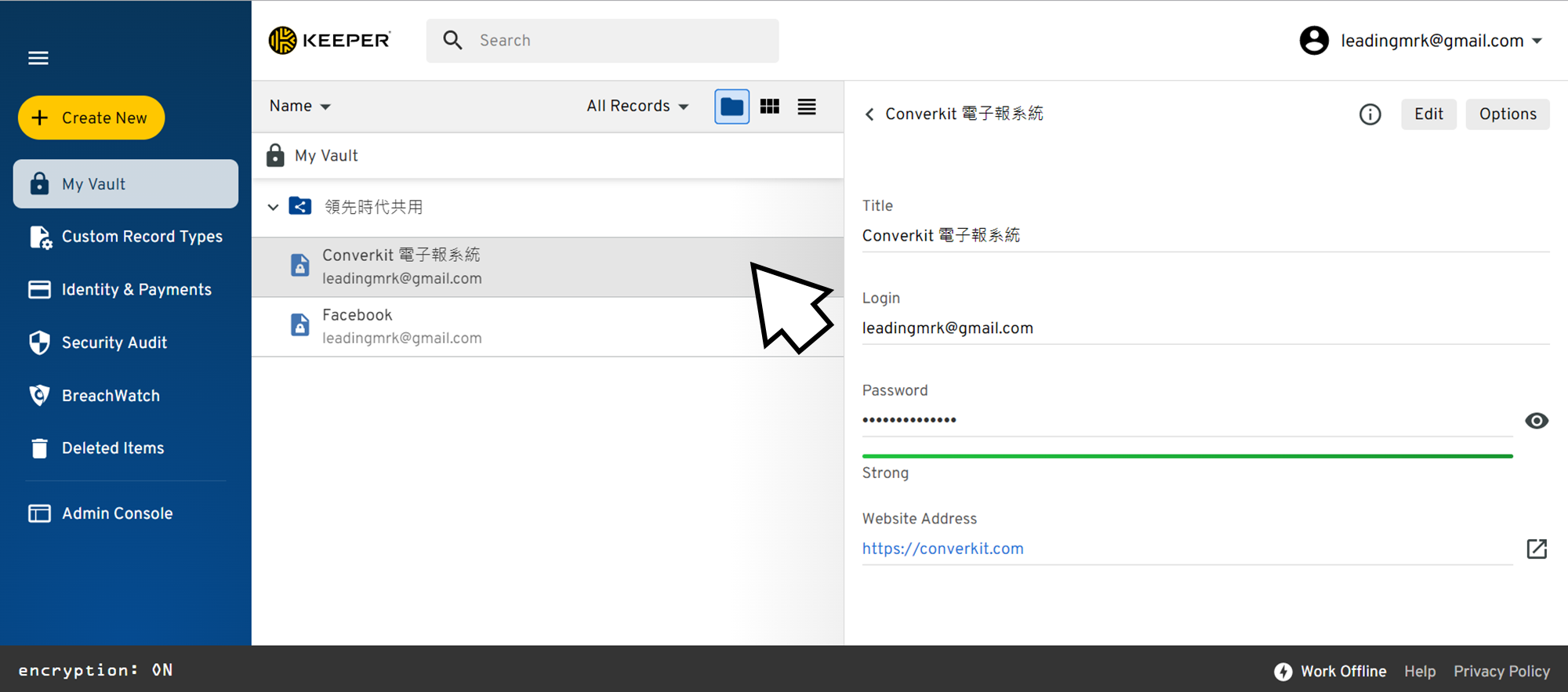The width and height of the screenshot is (1568, 692).
Task: Collapse the 領先時代共用 shared folder
Action: 273,208
